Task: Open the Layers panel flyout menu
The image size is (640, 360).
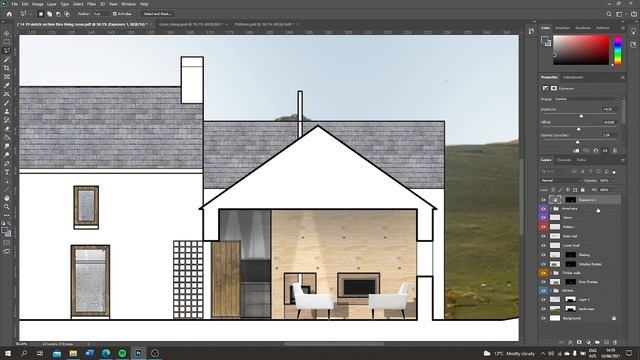Action: click(622, 160)
